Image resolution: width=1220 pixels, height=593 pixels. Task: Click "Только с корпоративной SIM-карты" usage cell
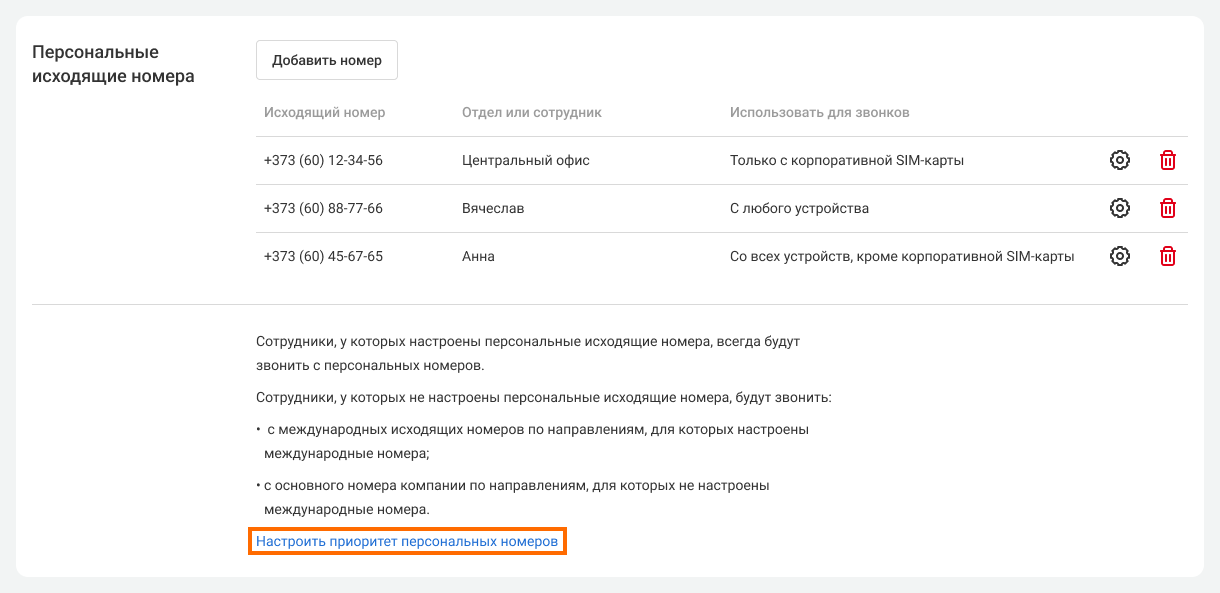[847, 160]
